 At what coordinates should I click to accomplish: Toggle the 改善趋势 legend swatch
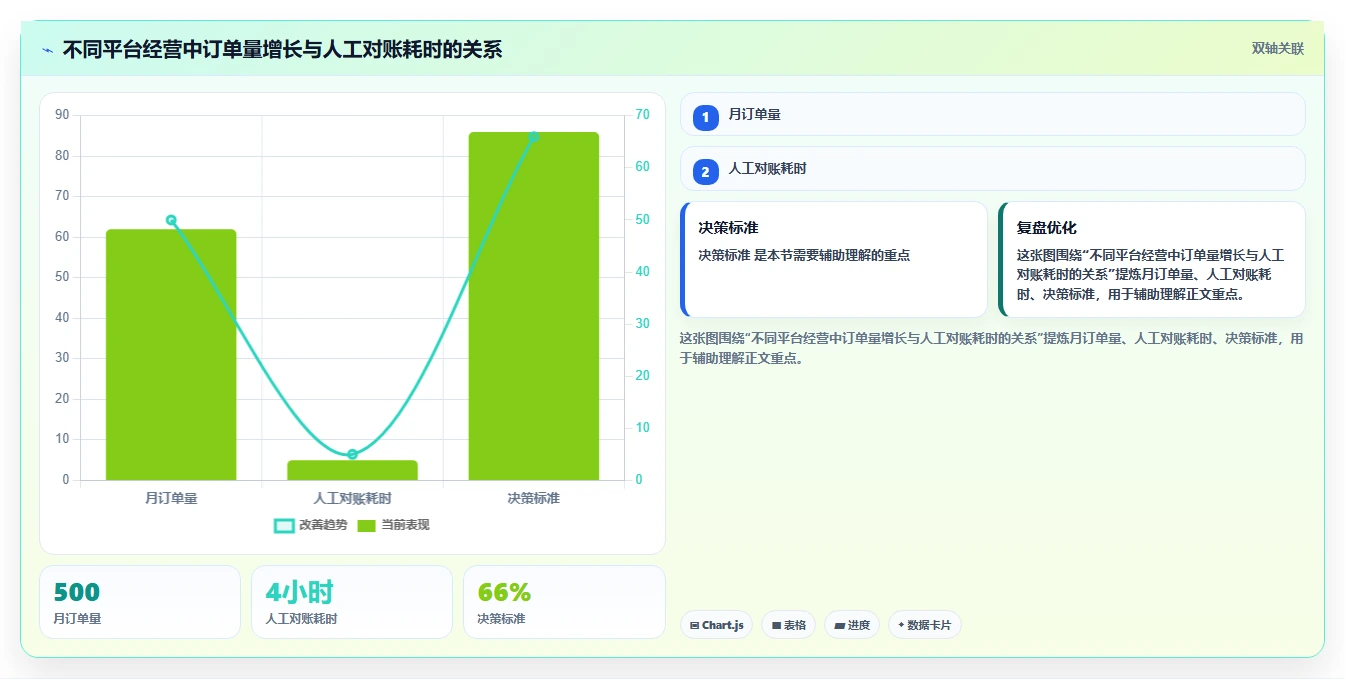(x=284, y=526)
